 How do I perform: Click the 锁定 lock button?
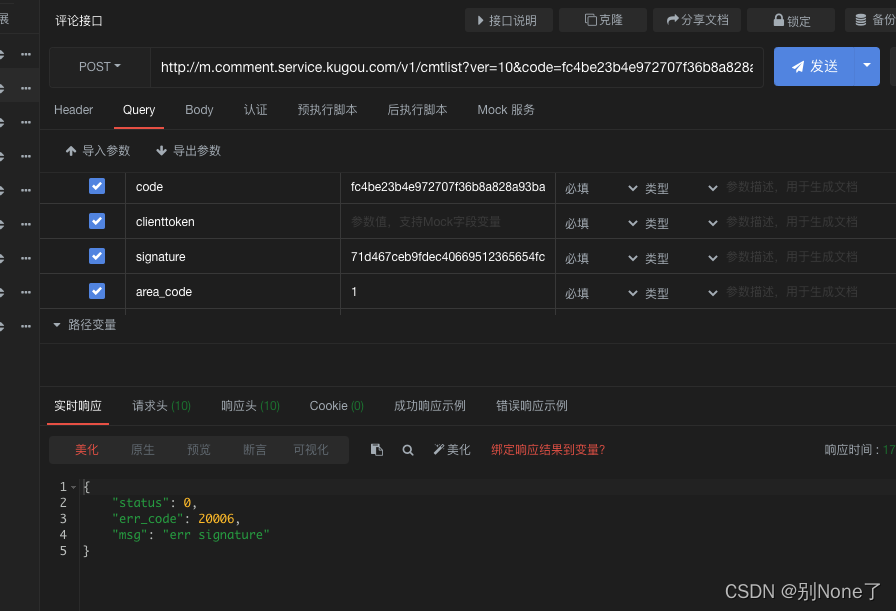[792, 20]
